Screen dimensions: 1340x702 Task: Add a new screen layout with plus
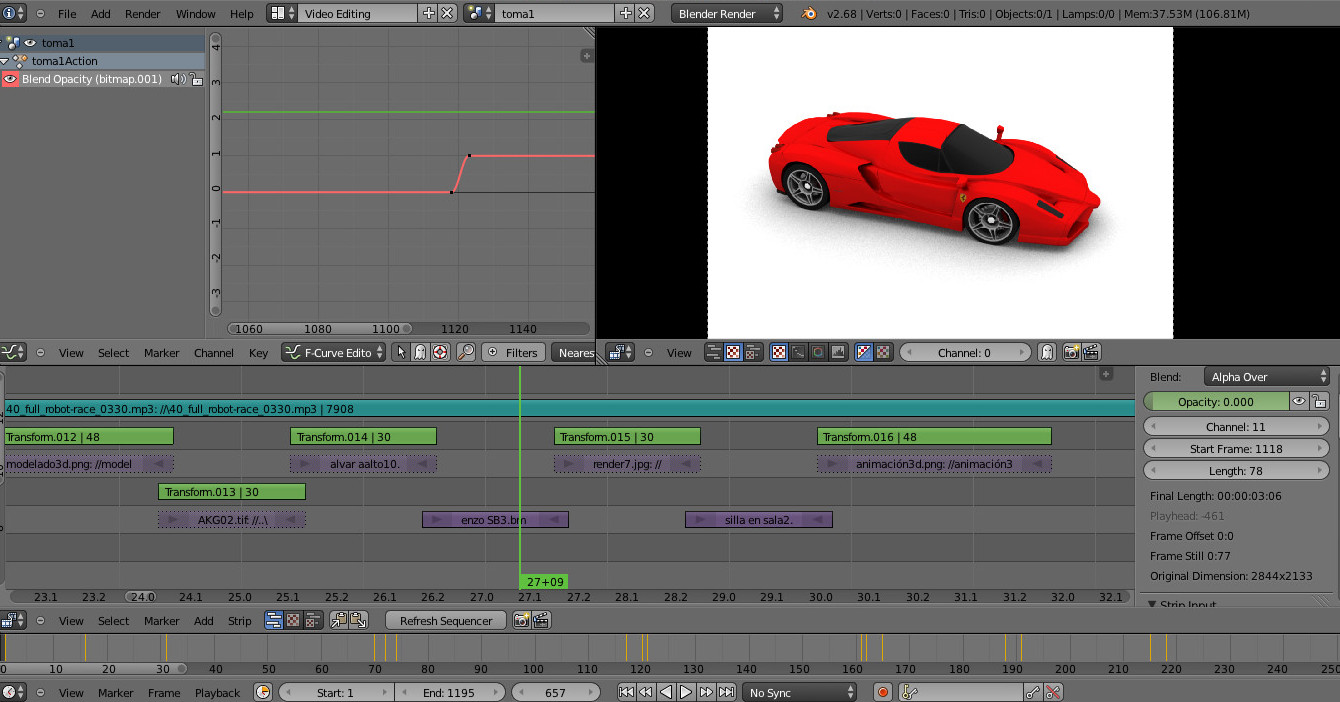(429, 14)
